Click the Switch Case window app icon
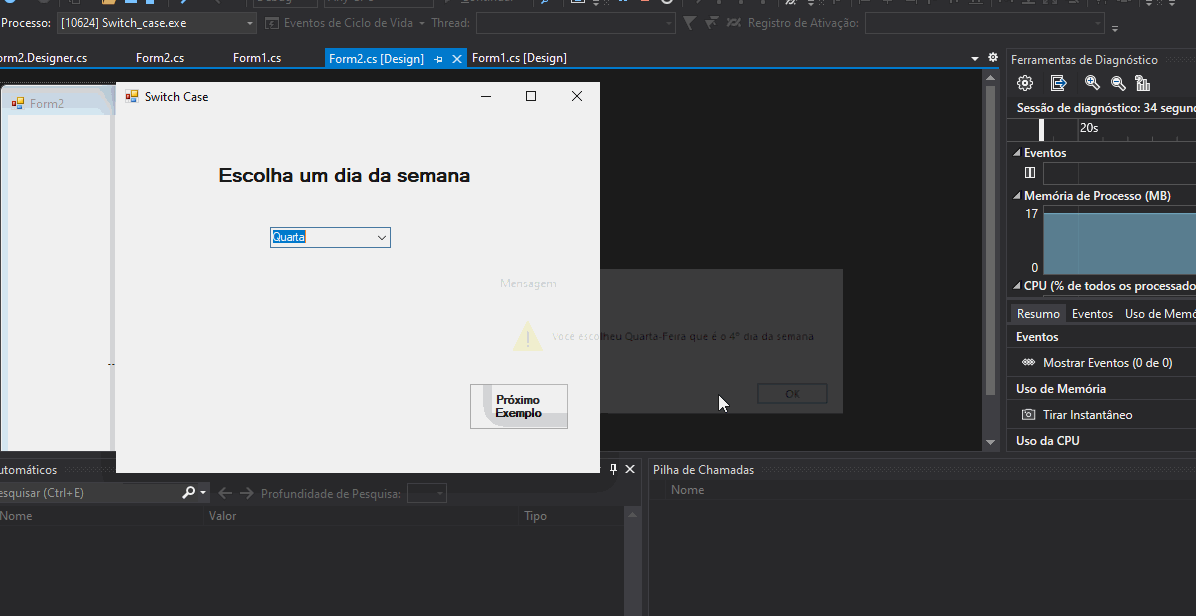The image size is (1196, 616). (132, 96)
